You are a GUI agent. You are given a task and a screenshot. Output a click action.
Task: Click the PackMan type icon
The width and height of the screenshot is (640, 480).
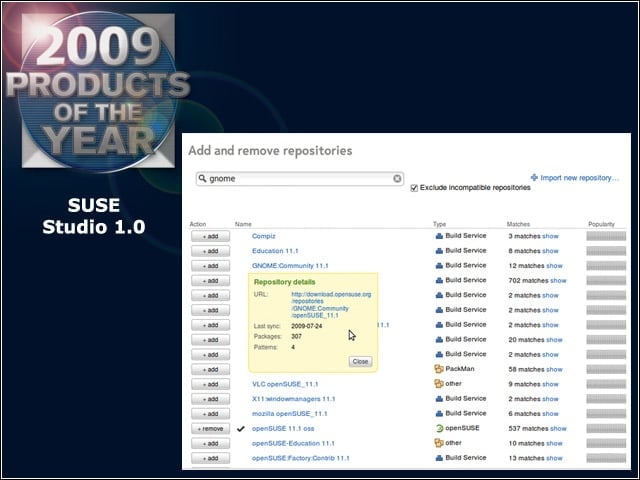click(x=439, y=369)
